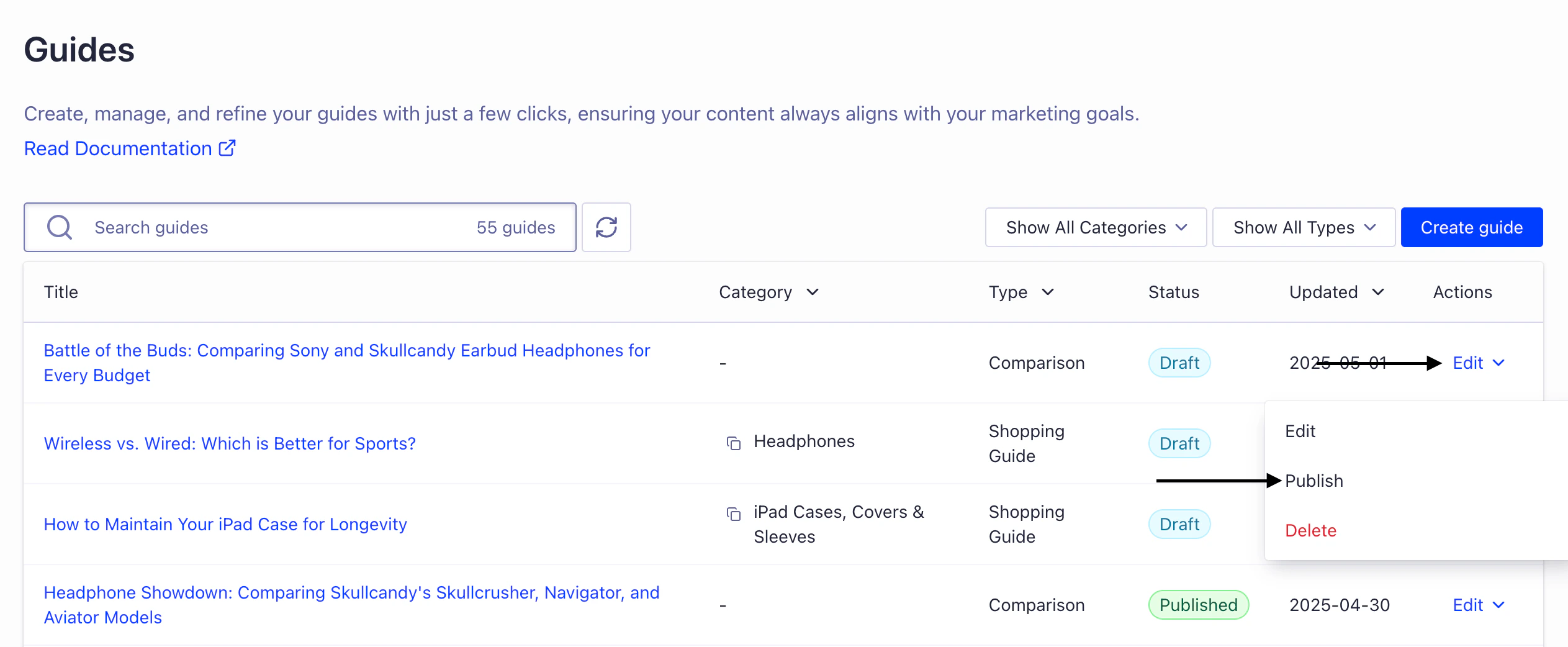
Task: Click Edit link for Battle of the Buds row
Action: (x=1467, y=363)
